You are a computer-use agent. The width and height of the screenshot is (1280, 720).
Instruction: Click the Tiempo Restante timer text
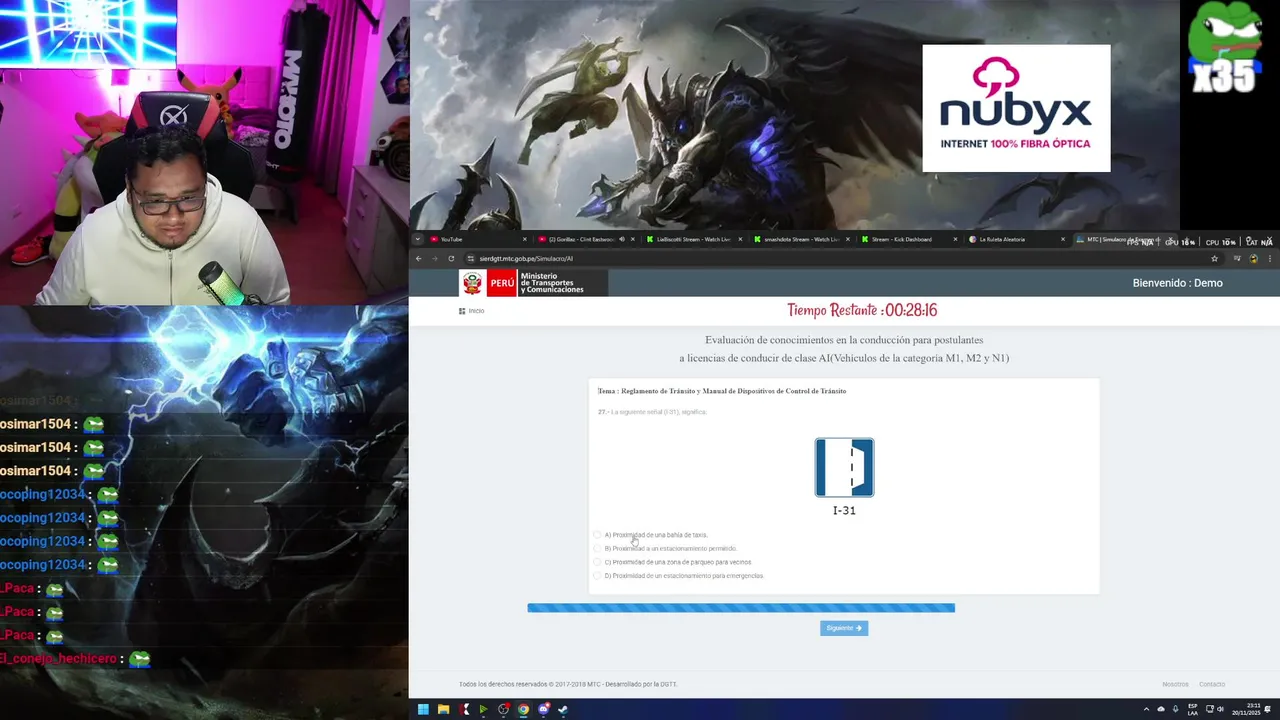[x=862, y=311]
